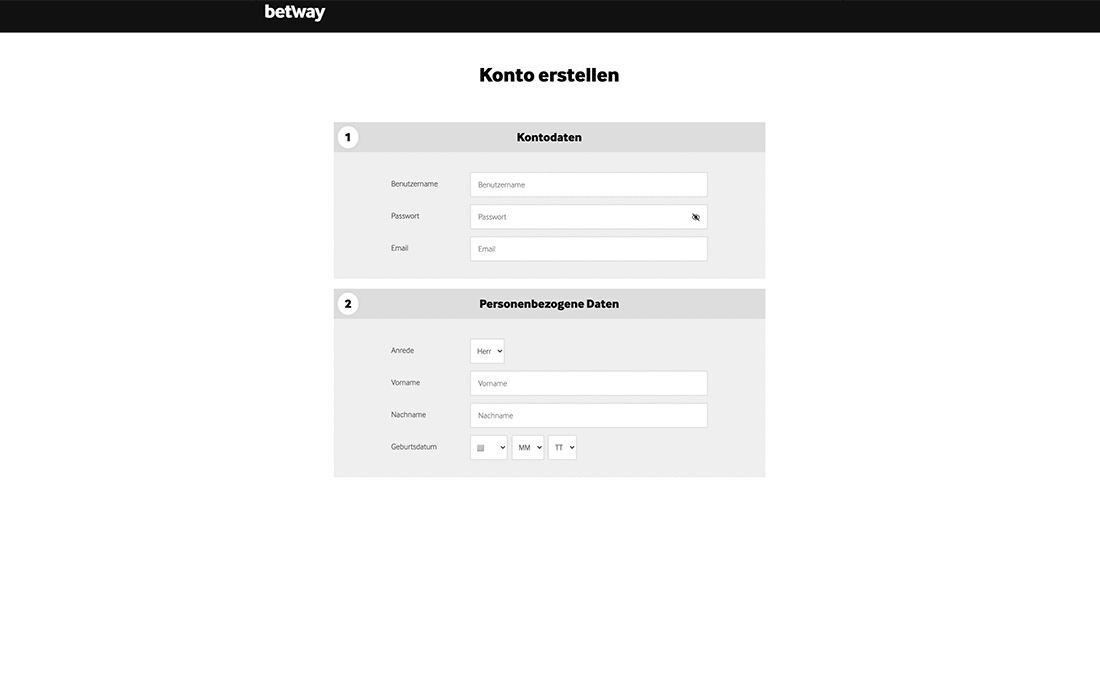Click inside the Vorname input field
1100x700 pixels.
[x=588, y=383]
